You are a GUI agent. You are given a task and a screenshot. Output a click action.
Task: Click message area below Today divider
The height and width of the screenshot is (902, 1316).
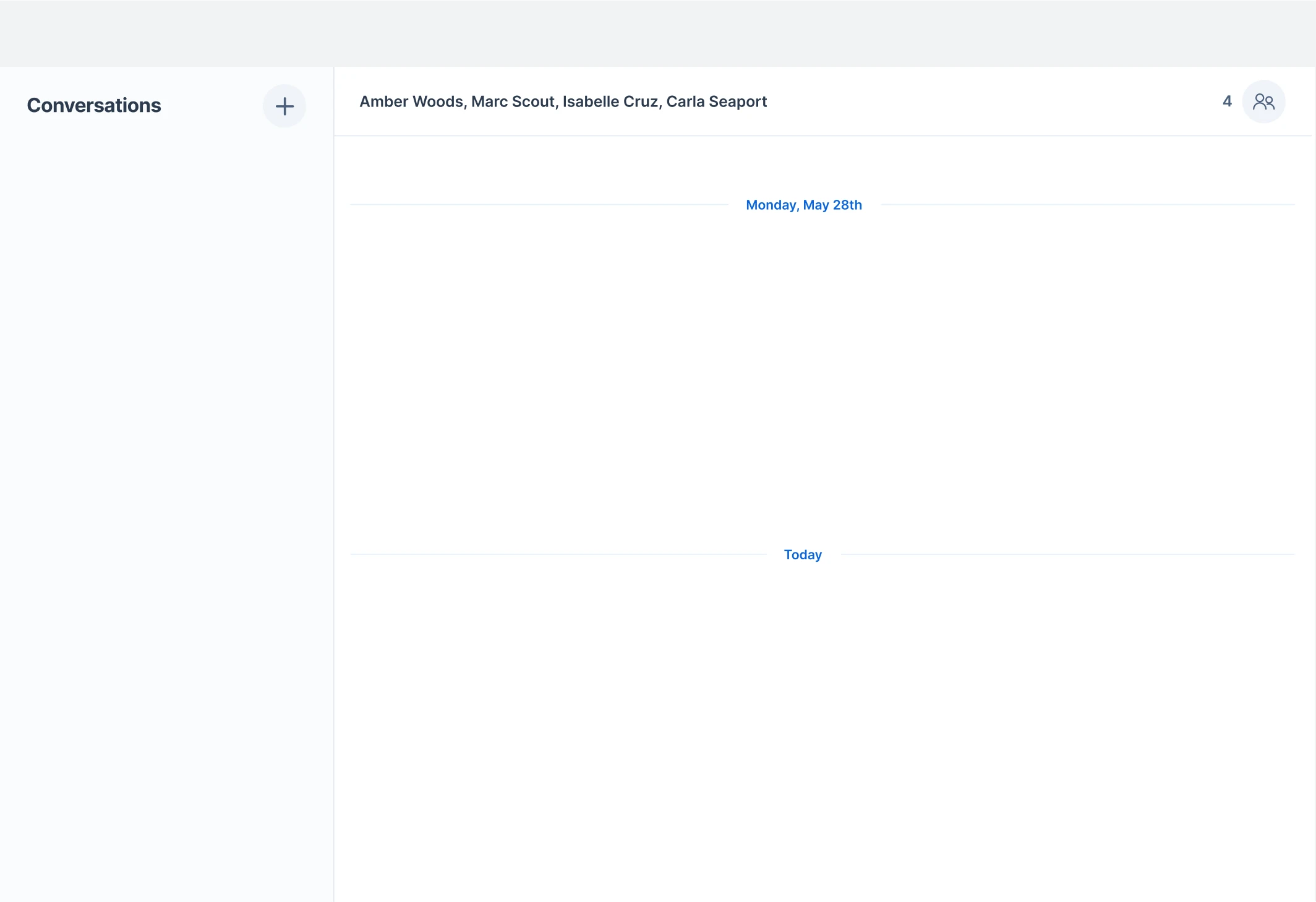click(822, 711)
